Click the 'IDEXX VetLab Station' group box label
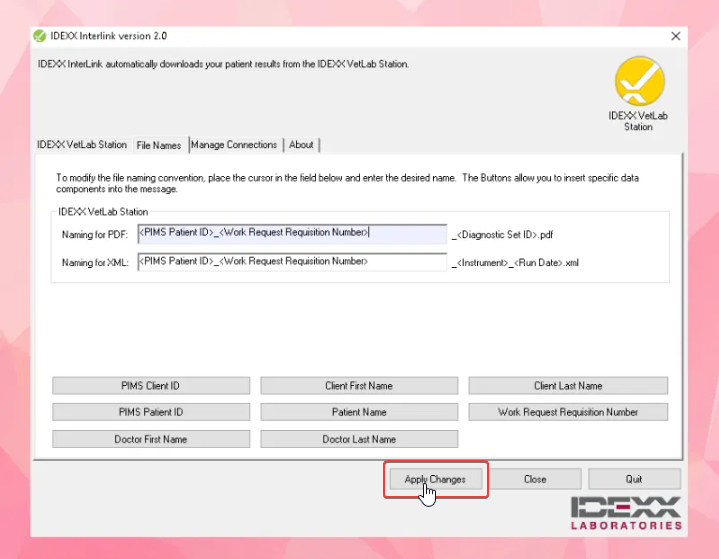The width and height of the screenshot is (719, 559). tap(103, 212)
